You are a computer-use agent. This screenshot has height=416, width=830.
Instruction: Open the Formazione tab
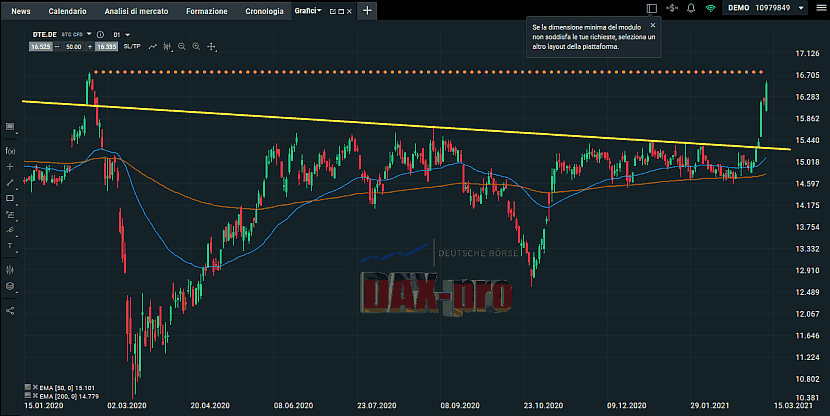[206, 11]
